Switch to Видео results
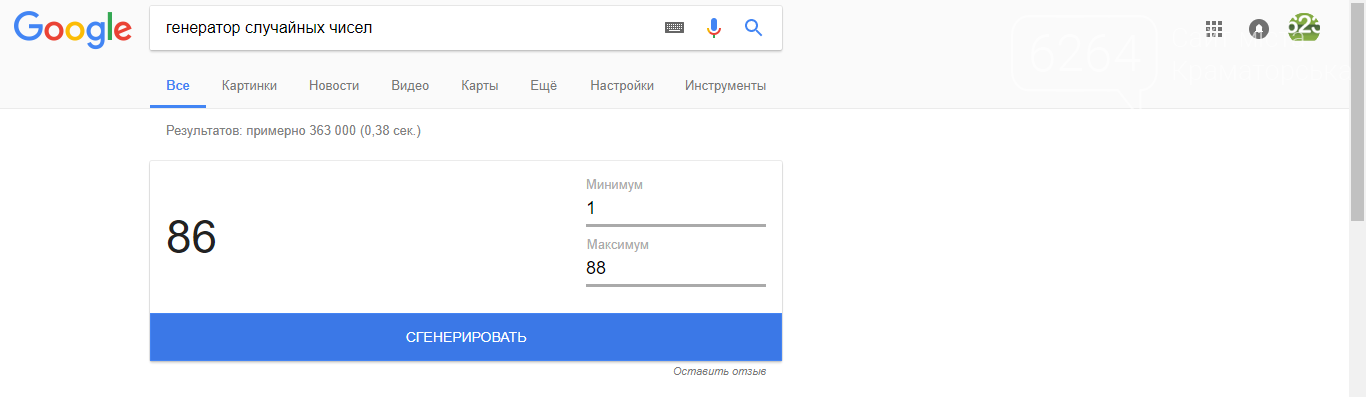 tap(410, 86)
